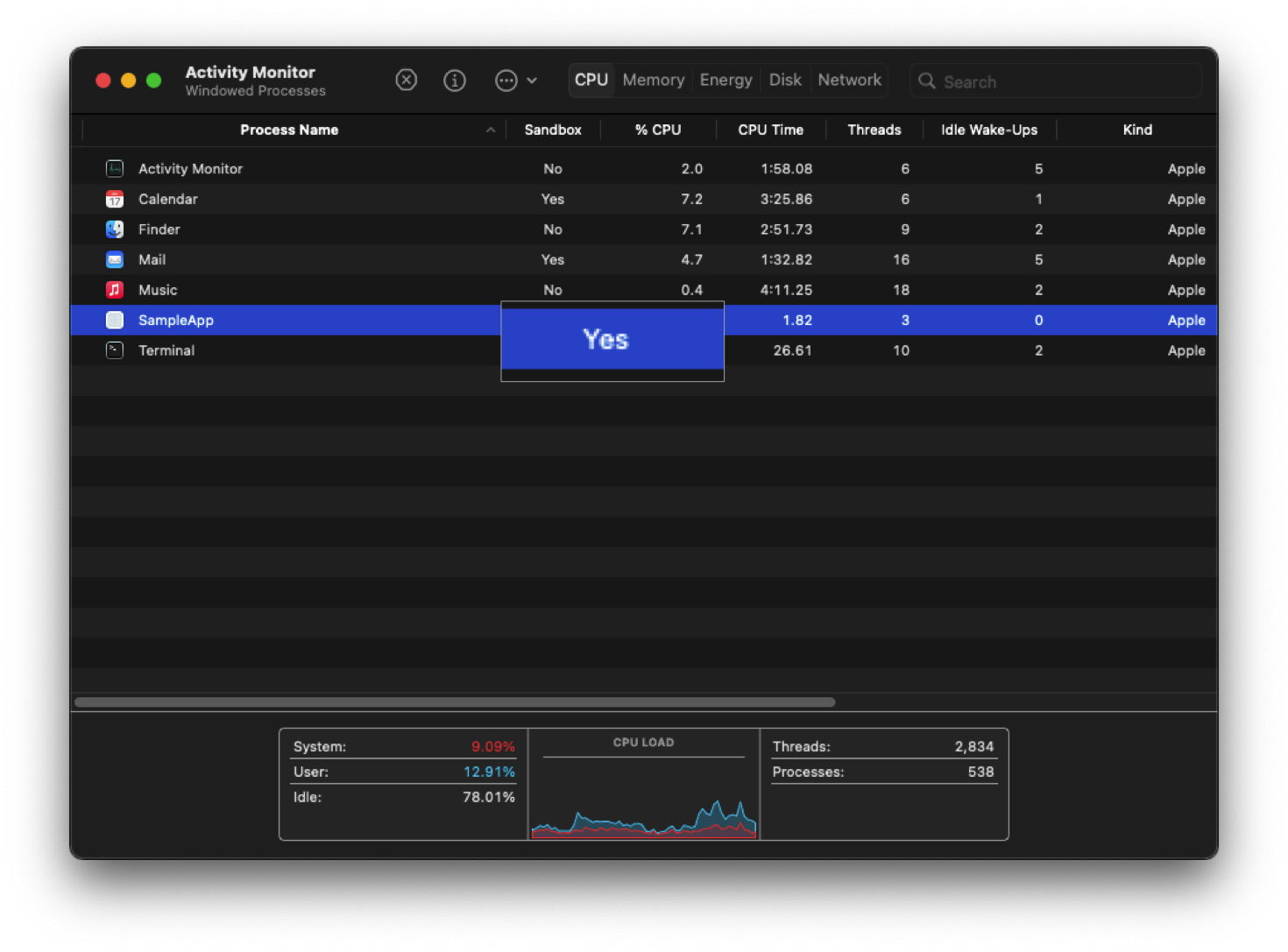Sort by Kind column header
This screenshot has height=952, width=1288.
click(x=1137, y=130)
